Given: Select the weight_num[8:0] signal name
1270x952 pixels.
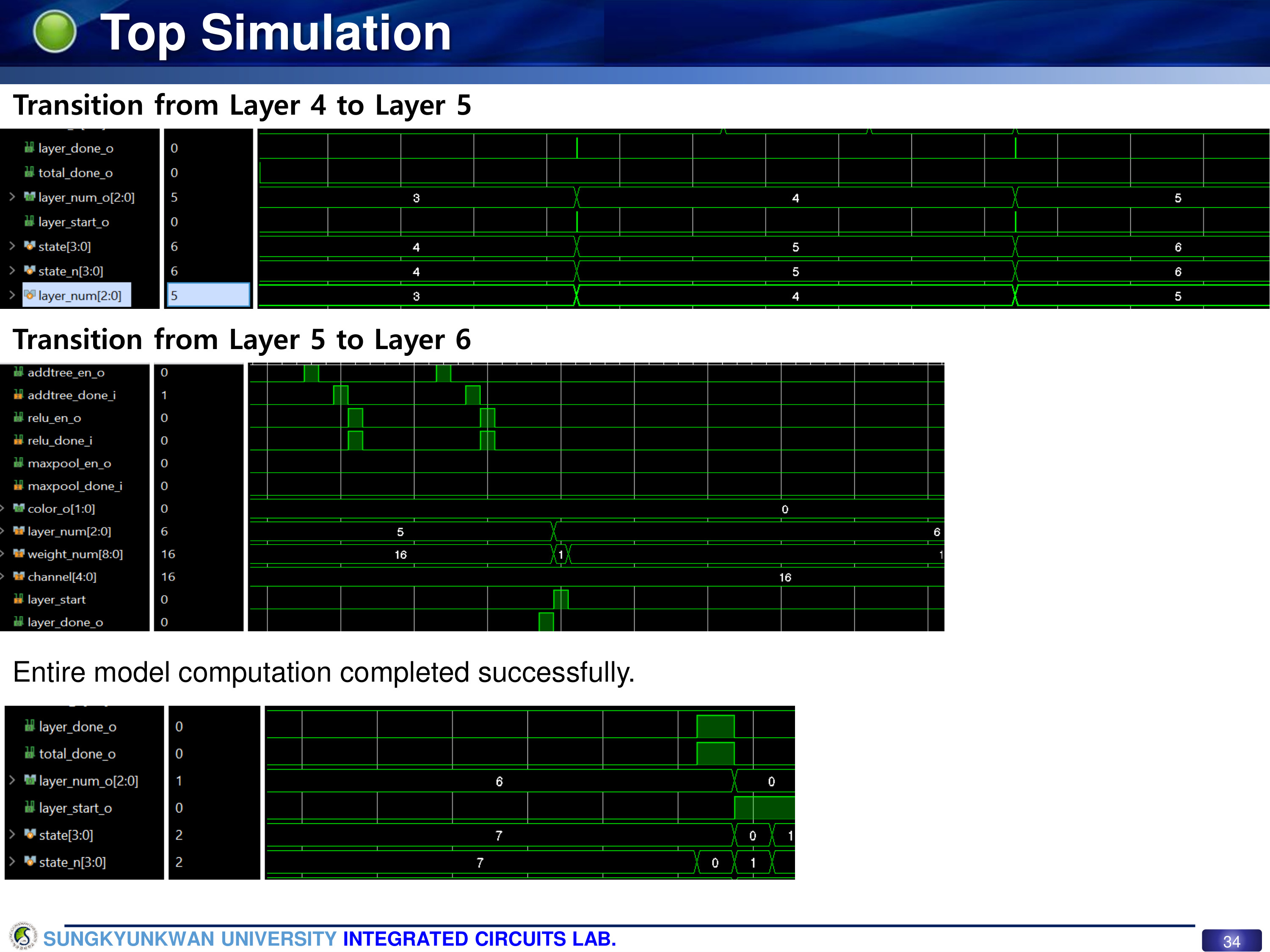Looking at the screenshot, I should coord(75,554).
